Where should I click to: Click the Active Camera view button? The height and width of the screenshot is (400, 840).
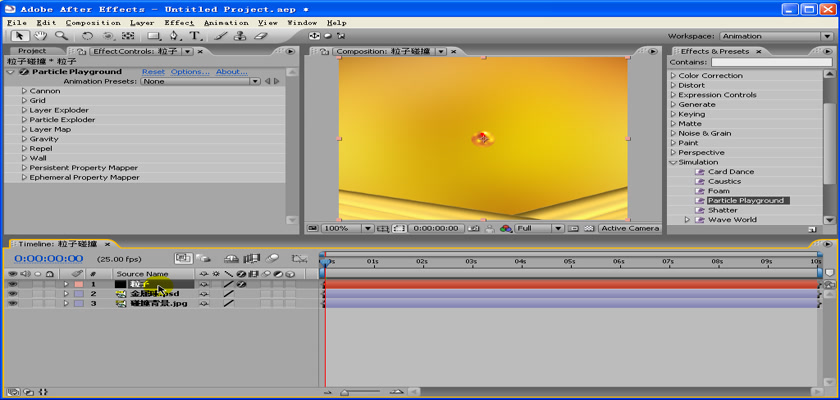629,229
